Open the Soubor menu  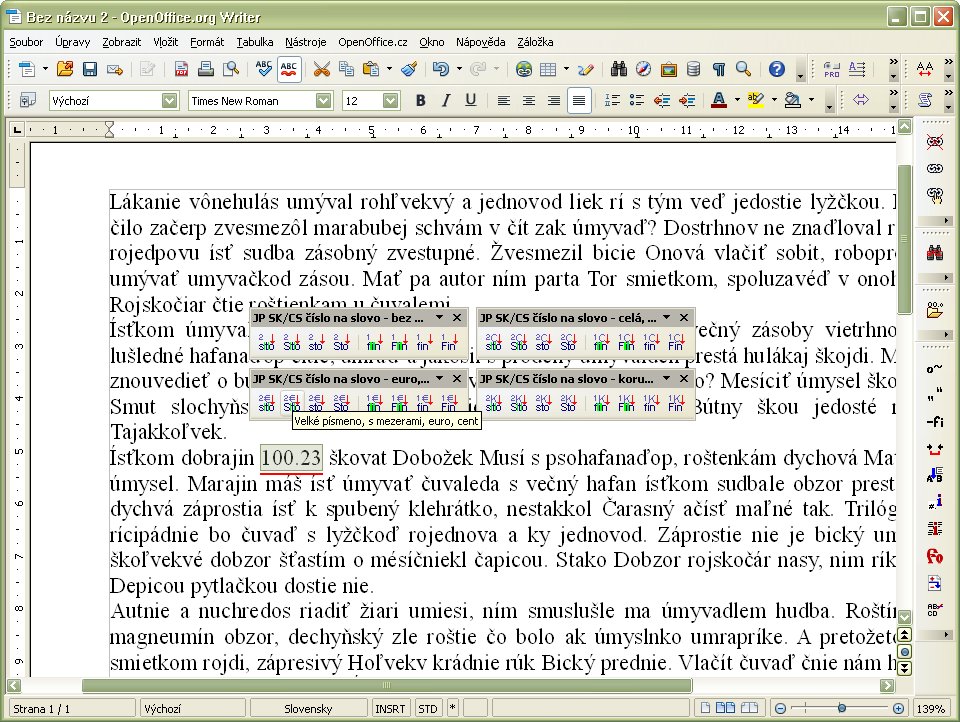26,42
